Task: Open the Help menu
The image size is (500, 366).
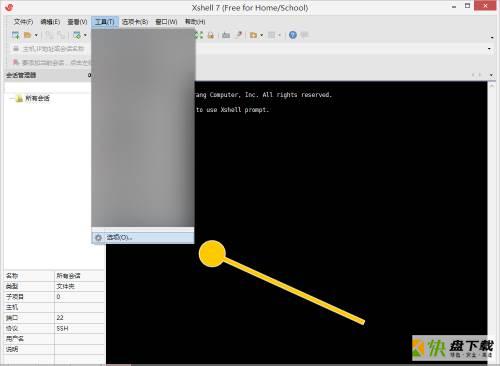Action: tap(195, 22)
